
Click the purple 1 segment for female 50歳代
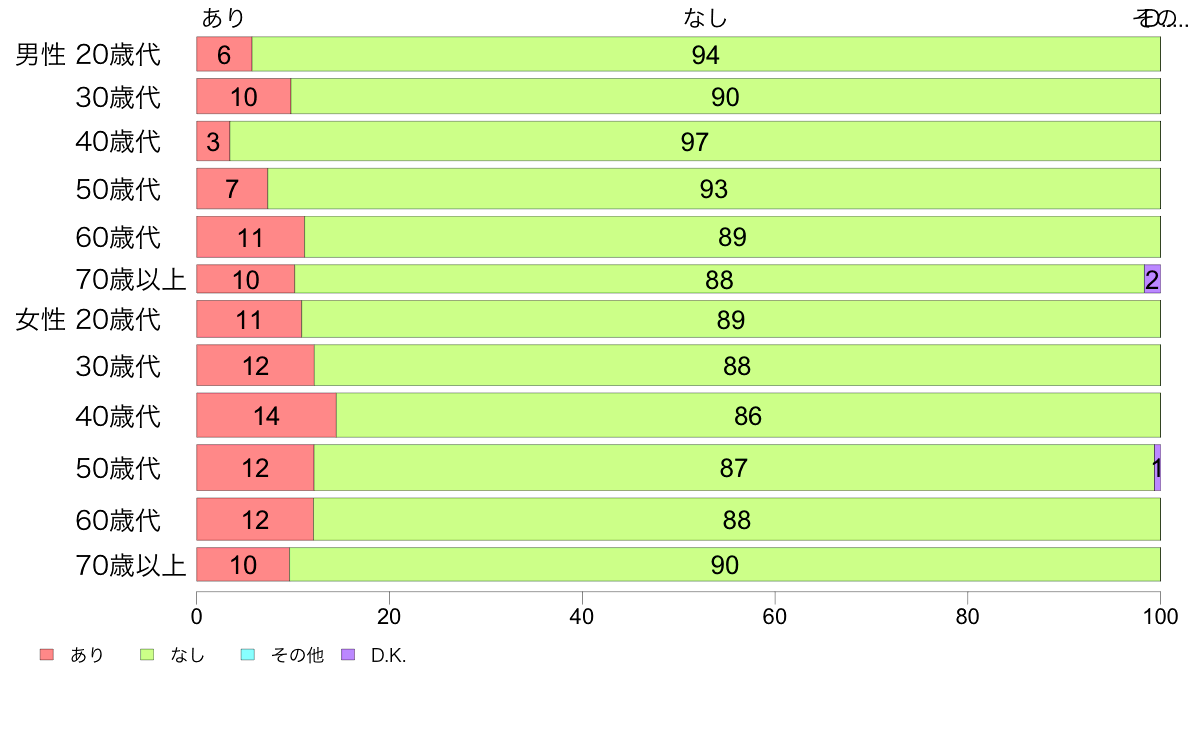tap(1157, 468)
